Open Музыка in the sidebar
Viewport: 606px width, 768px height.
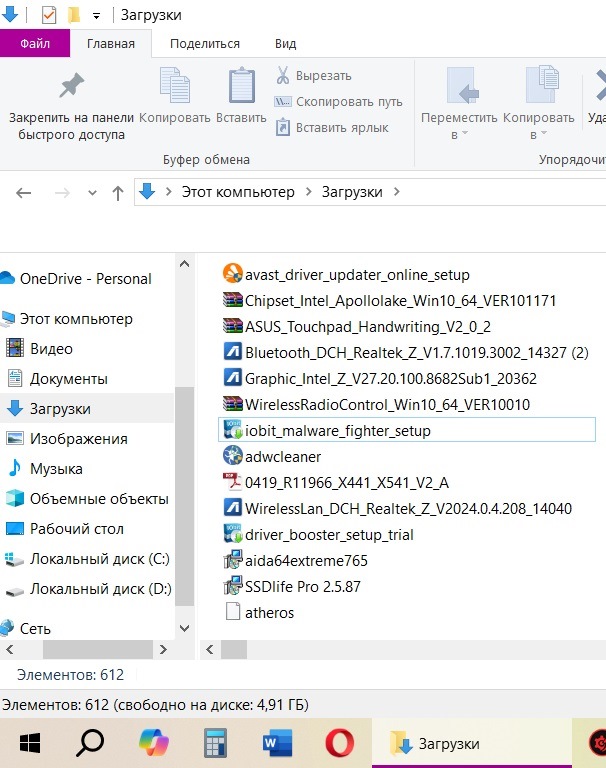45,468
